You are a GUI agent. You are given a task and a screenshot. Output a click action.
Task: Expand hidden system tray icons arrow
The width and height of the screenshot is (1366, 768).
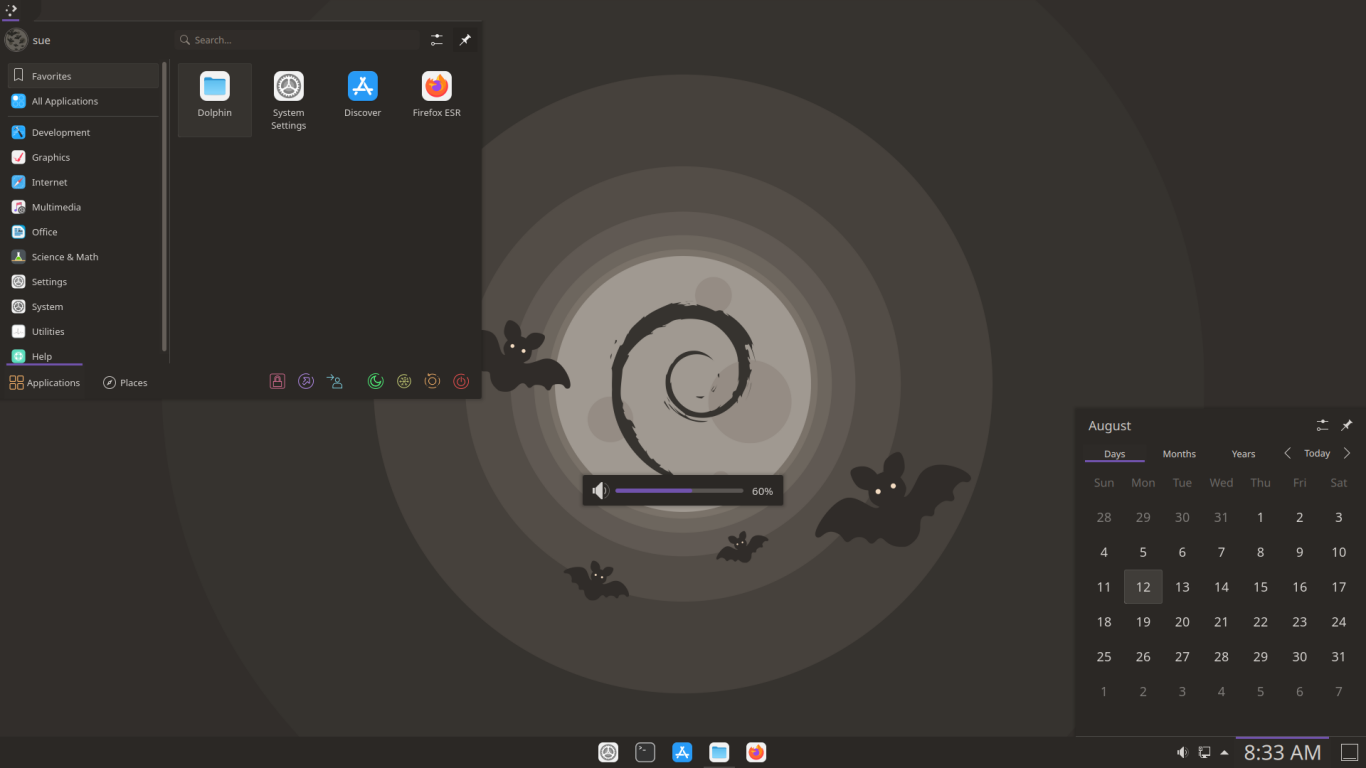point(1224,752)
